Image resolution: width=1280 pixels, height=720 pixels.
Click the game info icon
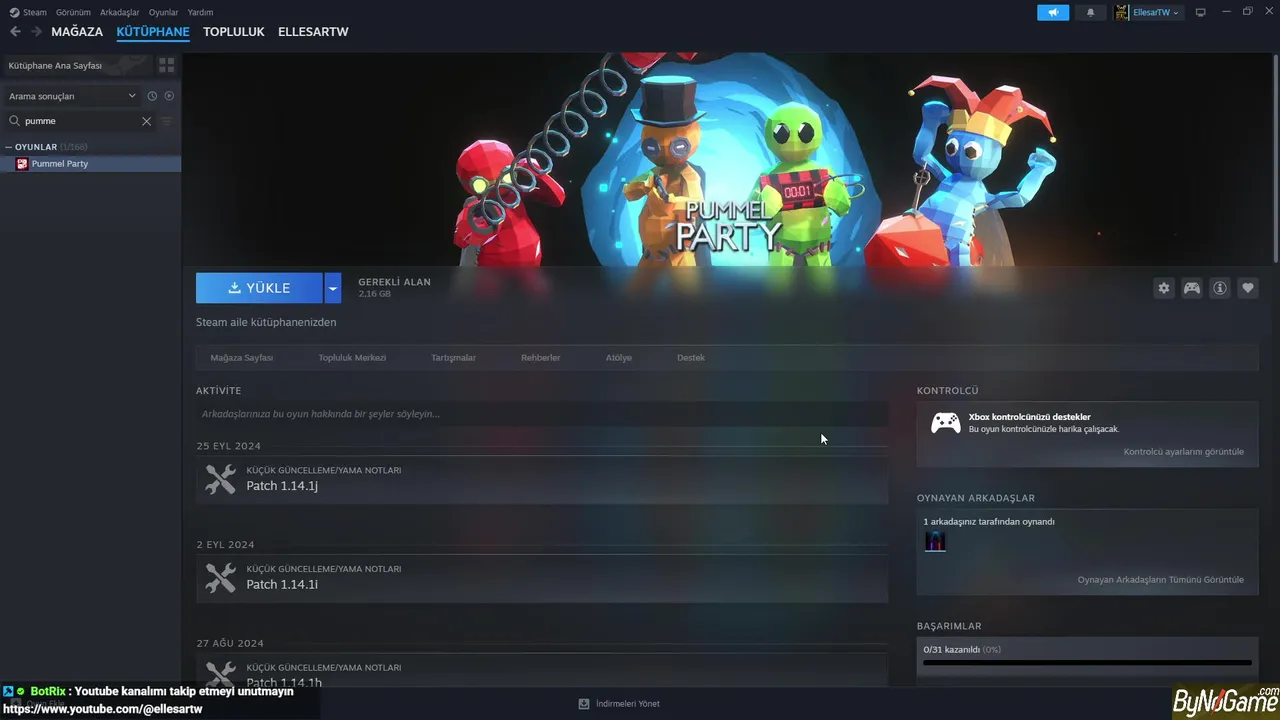click(x=1220, y=288)
